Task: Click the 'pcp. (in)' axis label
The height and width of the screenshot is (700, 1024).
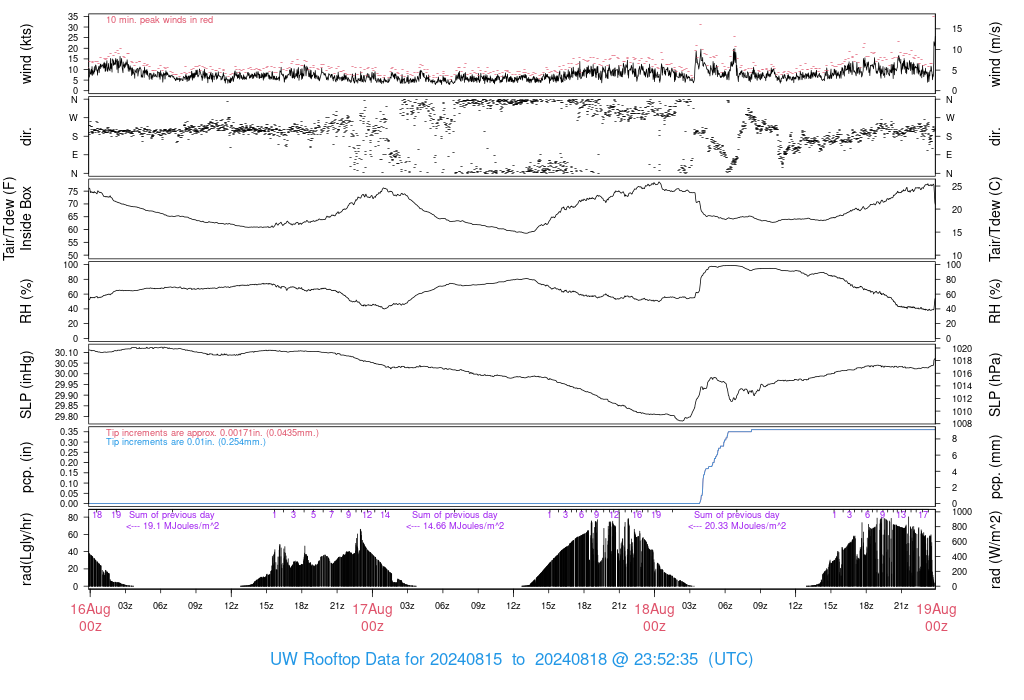Action: point(26,467)
